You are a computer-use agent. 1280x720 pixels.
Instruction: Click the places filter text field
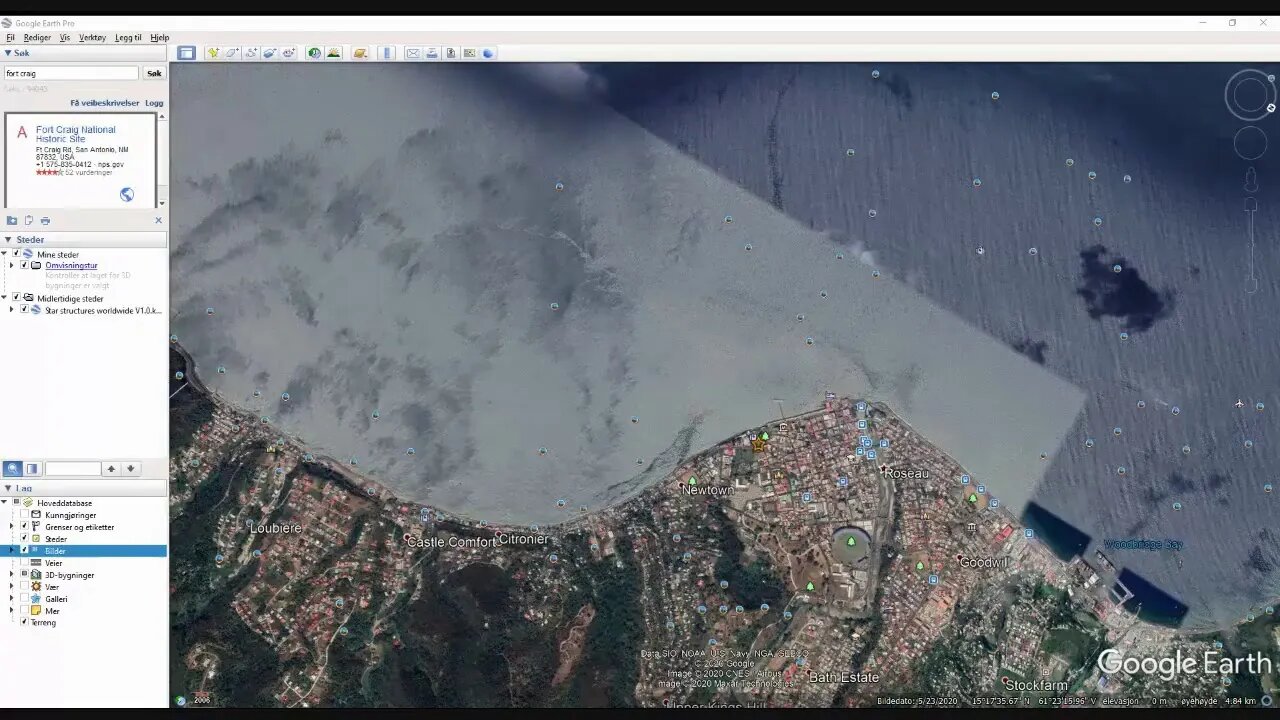click(72, 468)
